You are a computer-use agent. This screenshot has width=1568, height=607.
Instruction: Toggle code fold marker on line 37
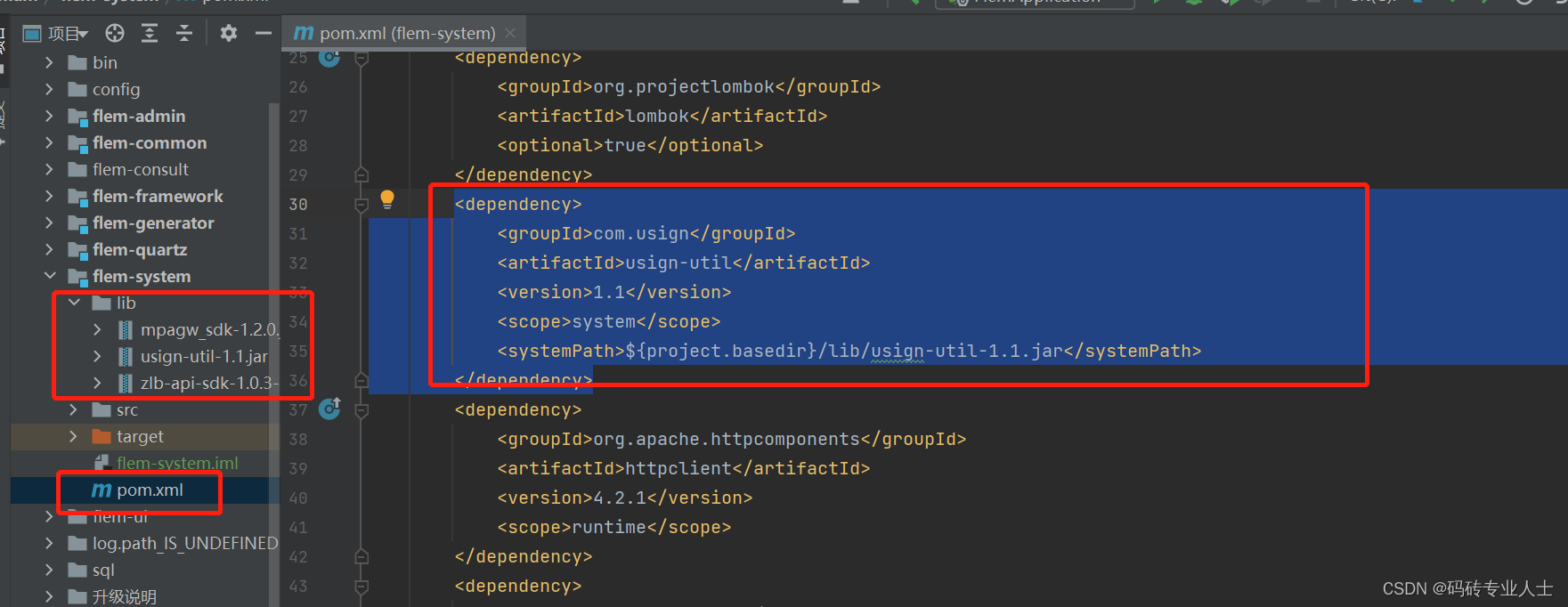click(x=362, y=410)
